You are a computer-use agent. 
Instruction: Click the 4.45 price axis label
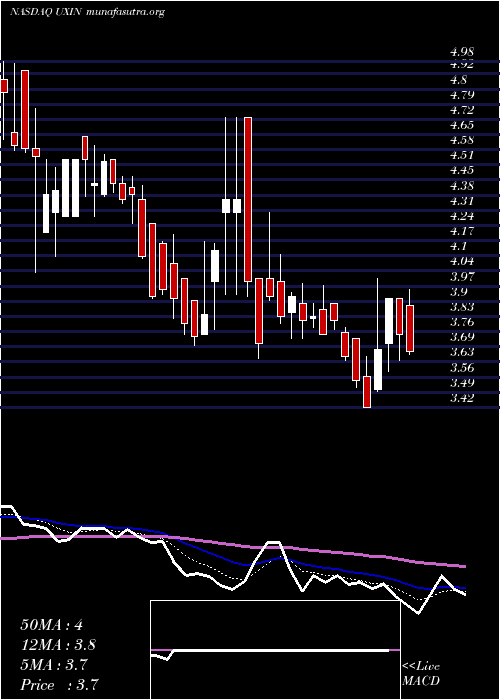pos(462,171)
